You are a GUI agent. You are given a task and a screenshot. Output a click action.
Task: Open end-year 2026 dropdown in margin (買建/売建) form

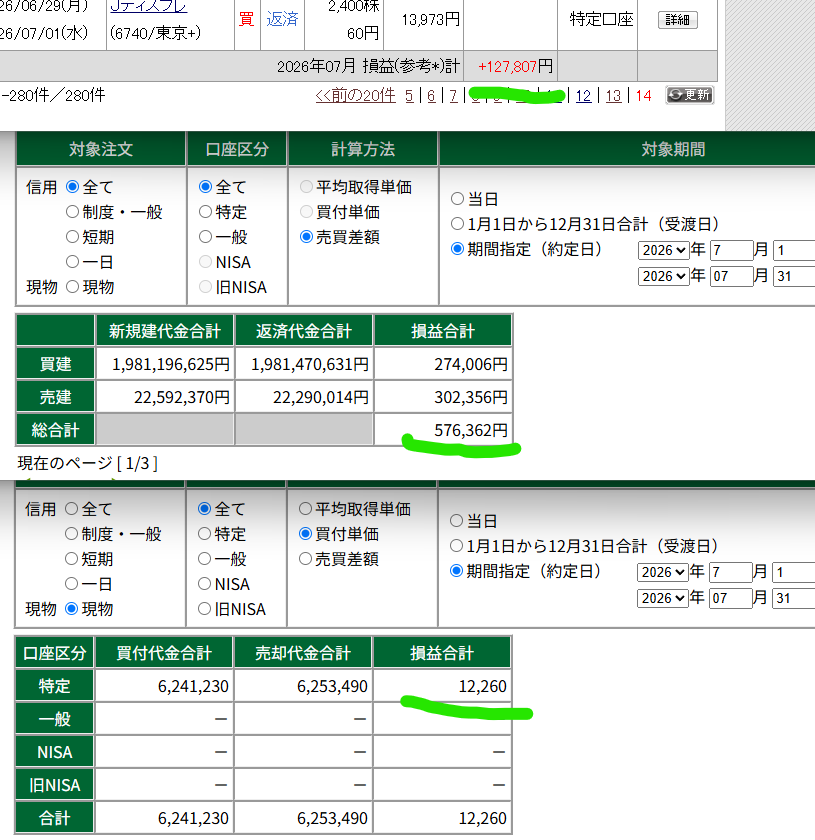663,276
